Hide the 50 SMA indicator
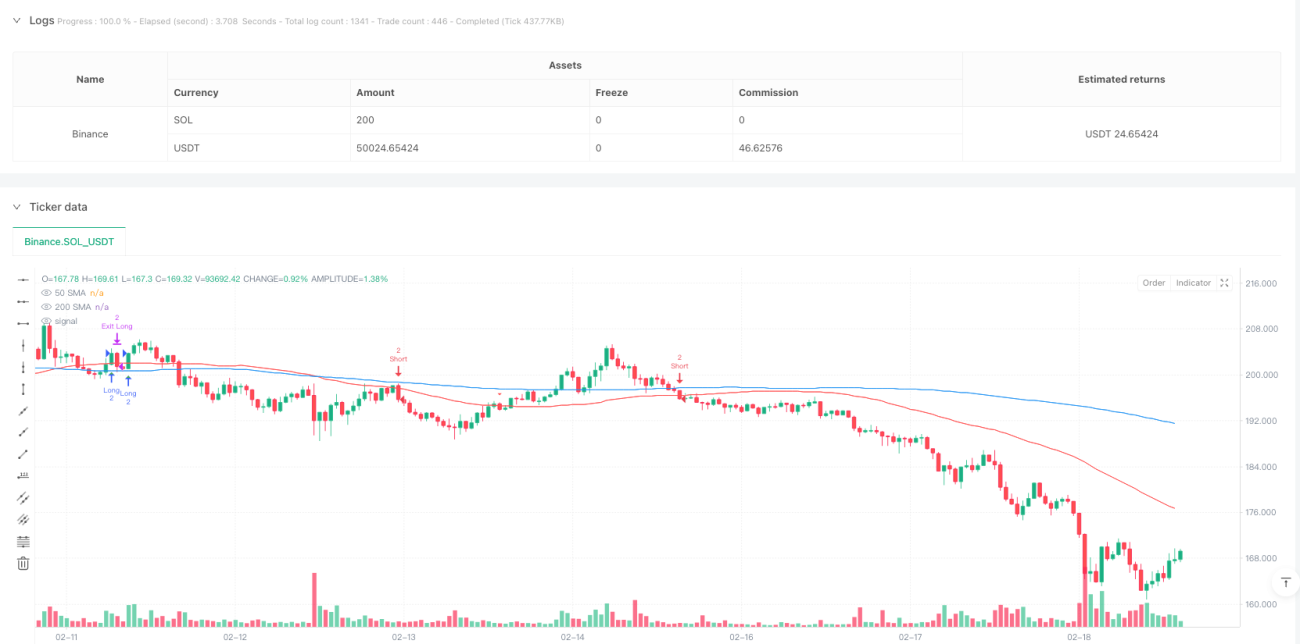The image size is (1300, 644). pyautogui.click(x=46, y=292)
